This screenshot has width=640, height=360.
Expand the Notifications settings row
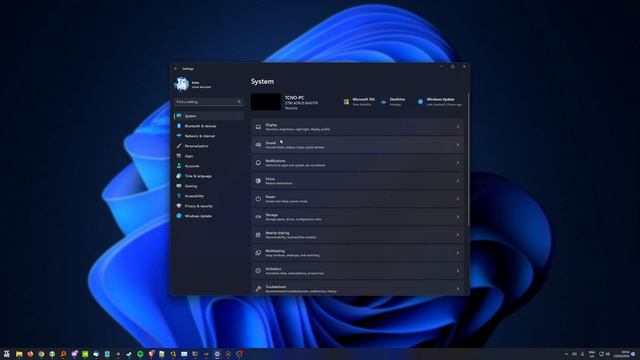358,163
